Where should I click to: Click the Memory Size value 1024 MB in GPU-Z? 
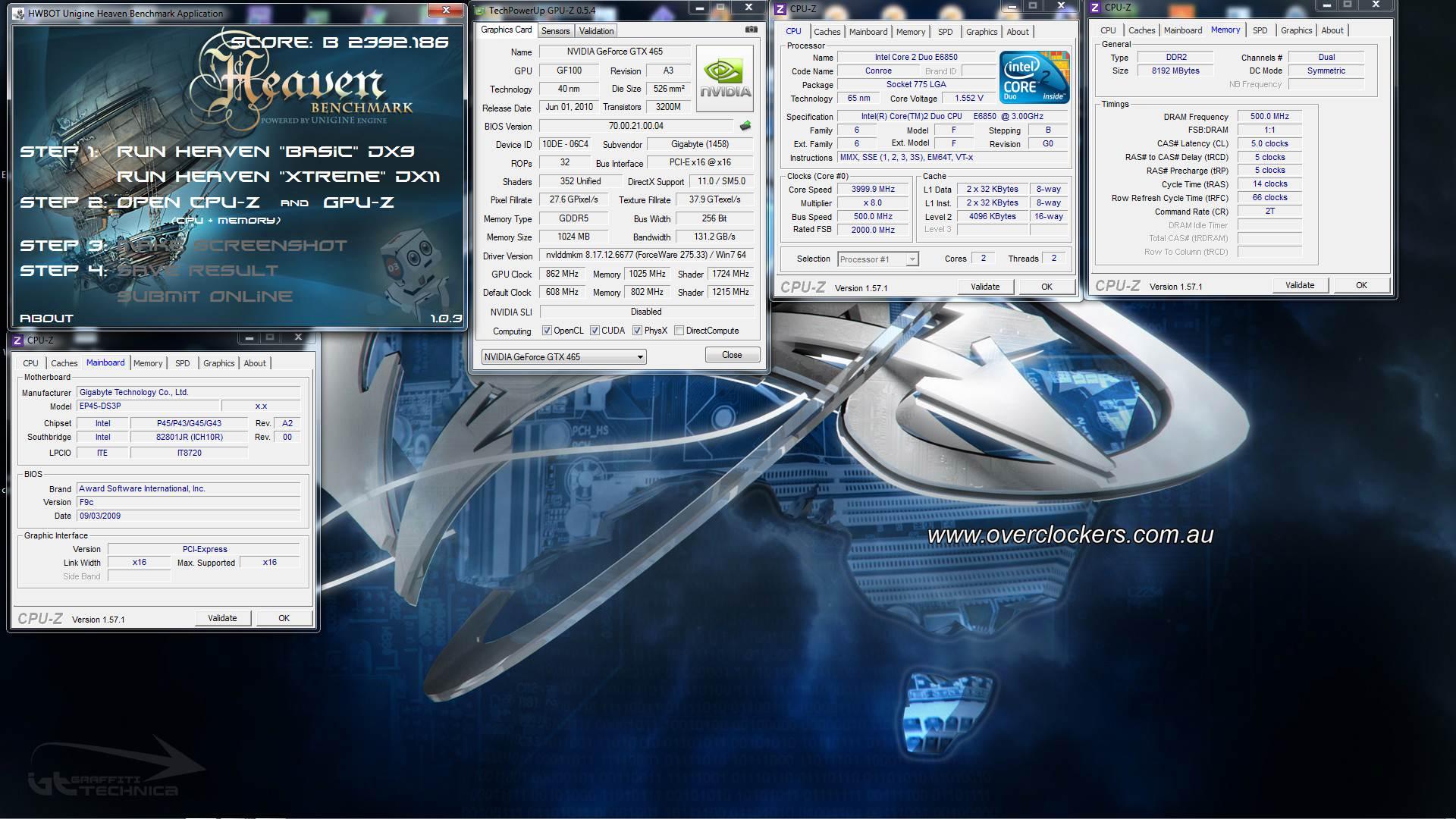click(573, 237)
